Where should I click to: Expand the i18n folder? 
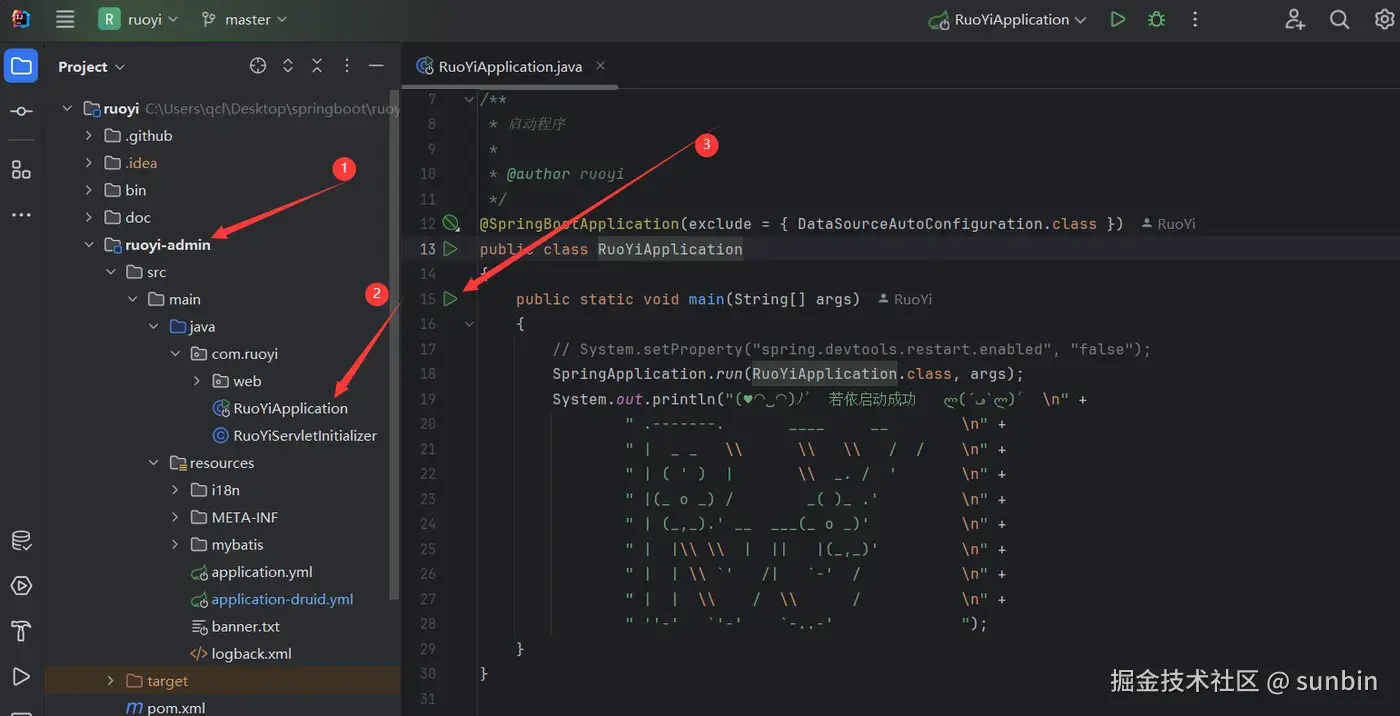coord(176,490)
